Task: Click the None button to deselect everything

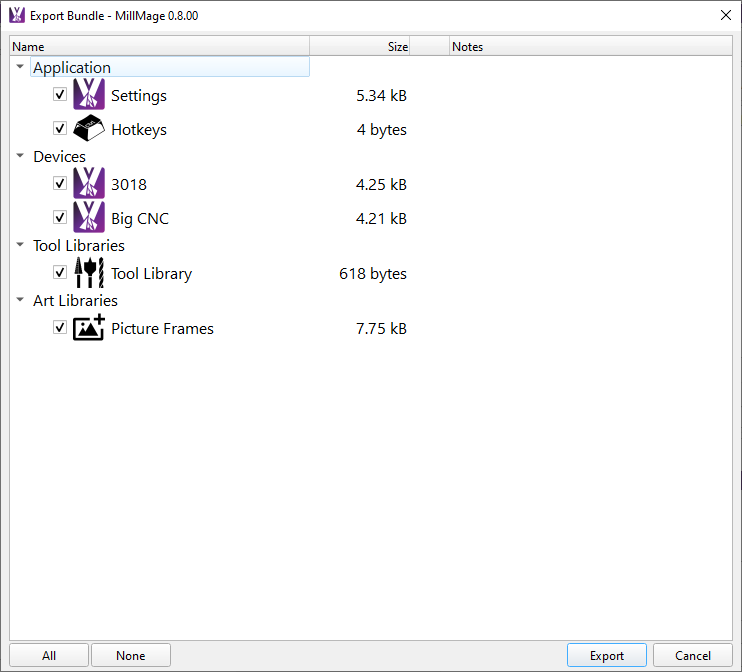Action: tap(130, 656)
